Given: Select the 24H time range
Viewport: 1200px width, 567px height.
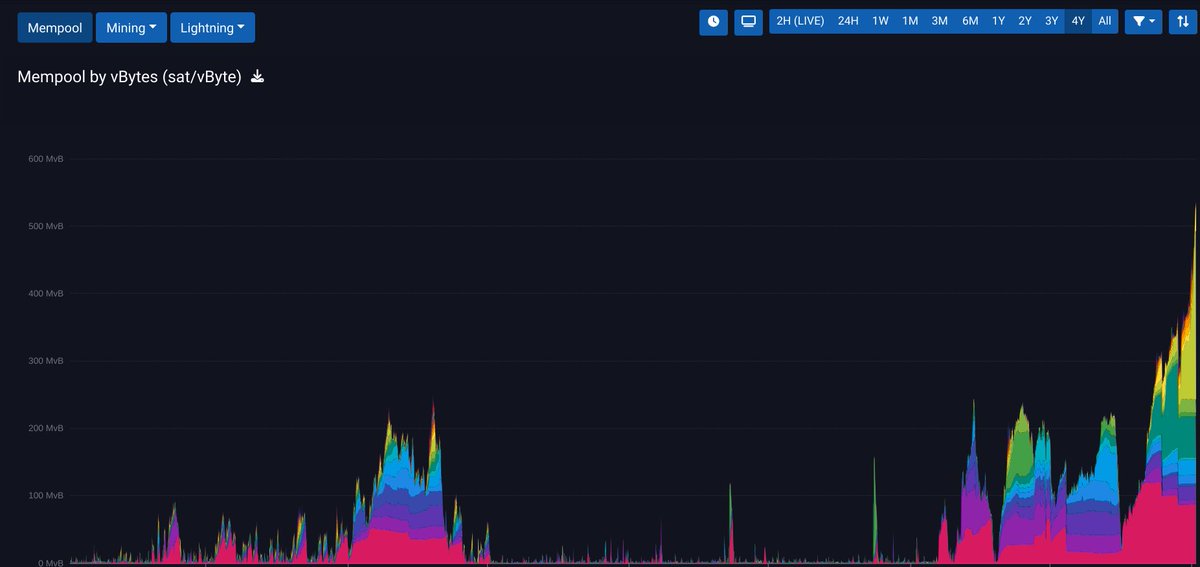Looking at the screenshot, I should (848, 21).
